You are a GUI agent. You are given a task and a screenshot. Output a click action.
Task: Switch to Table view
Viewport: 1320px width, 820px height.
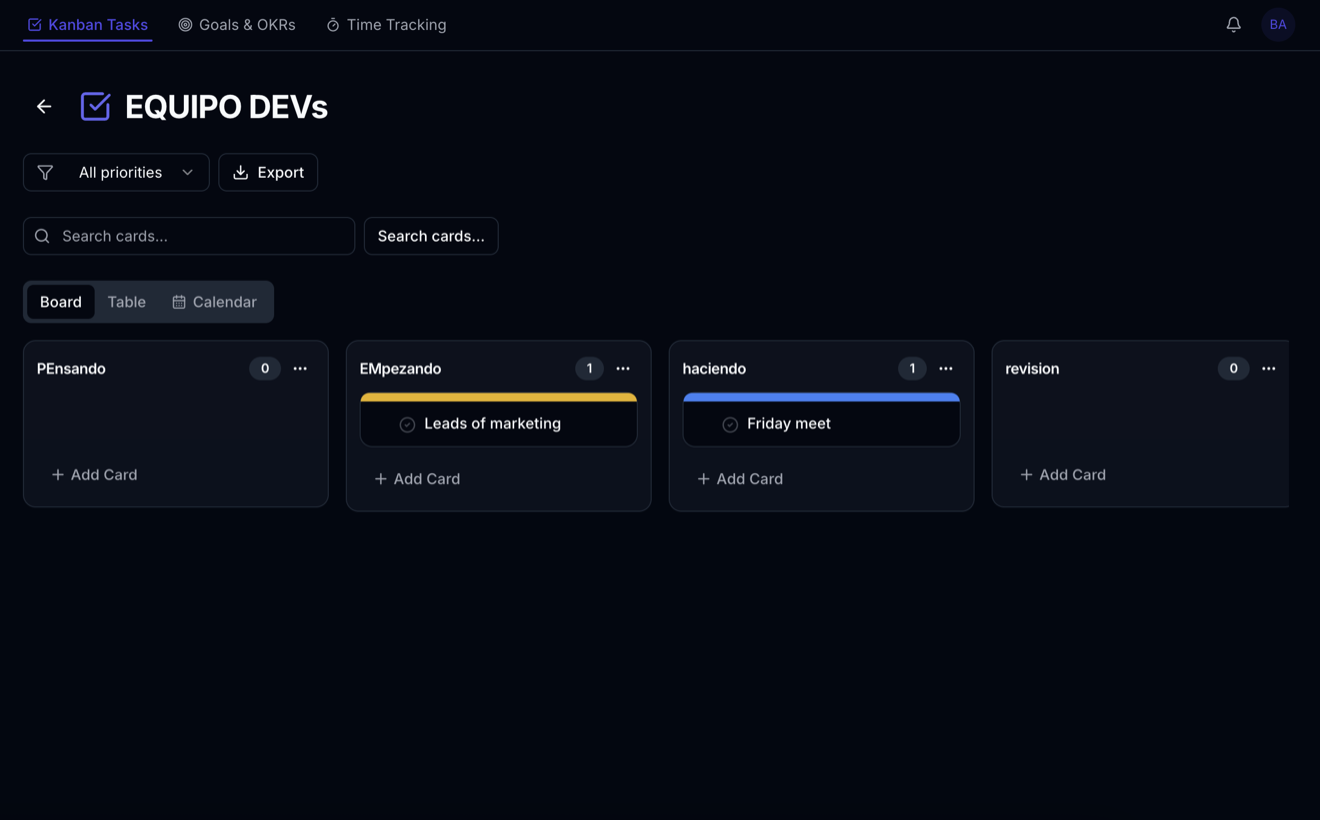pyautogui.click(x=127, y=302)
